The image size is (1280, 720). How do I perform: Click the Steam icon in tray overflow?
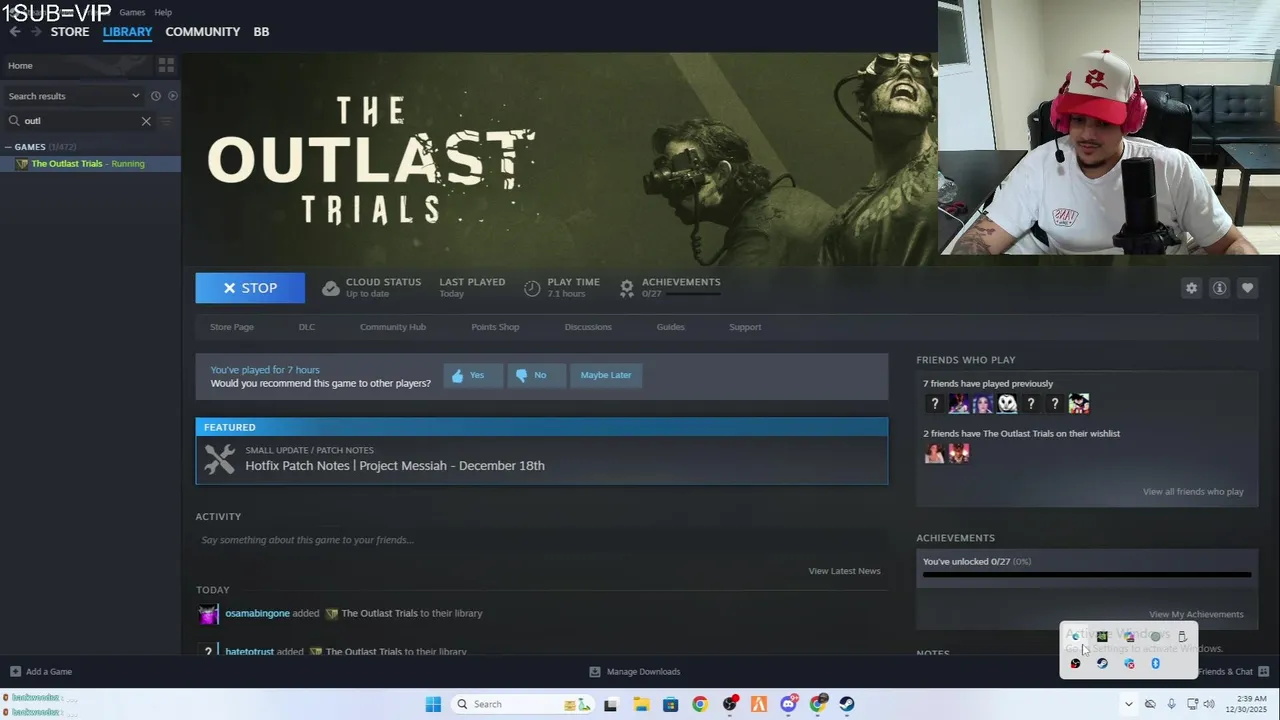(1102, 663)
